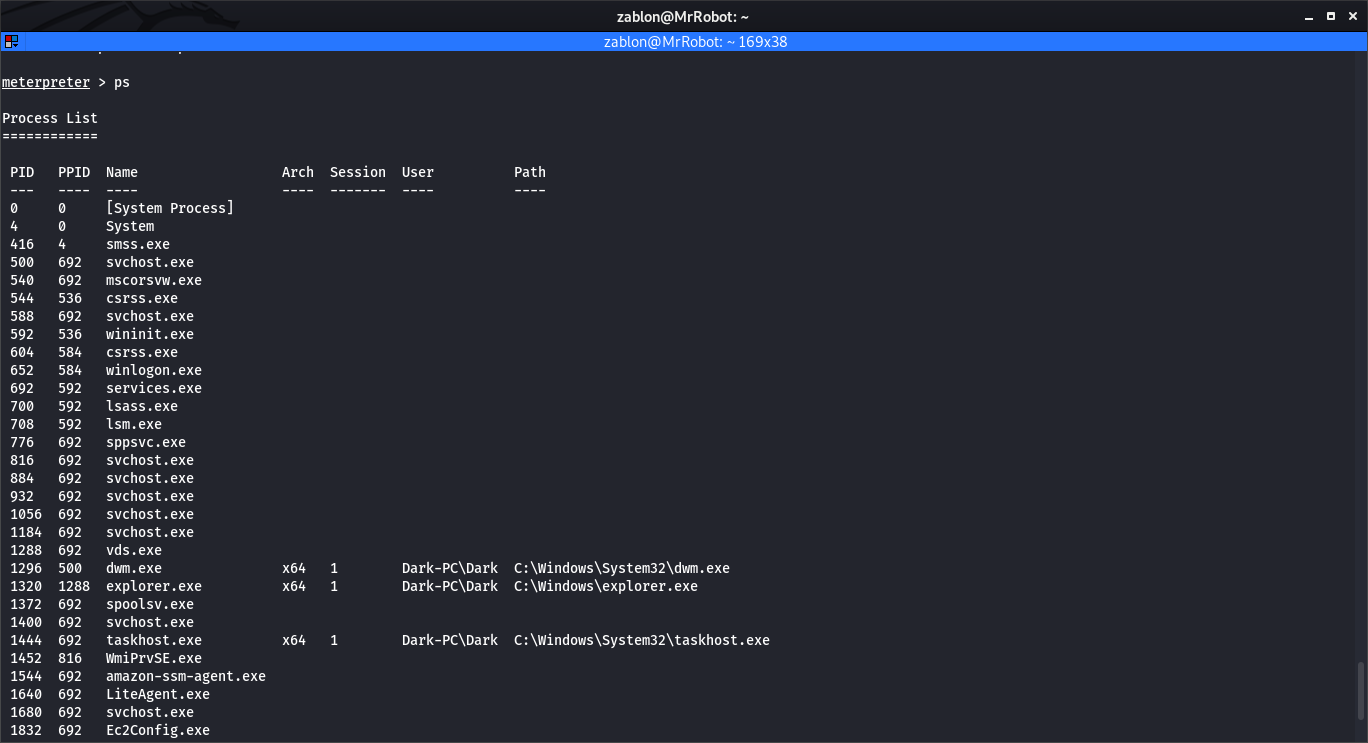This screenshot has width=1368, height=743.
Task: Click the underlined meterpreter prompt
Action: [x=46, y=82]
